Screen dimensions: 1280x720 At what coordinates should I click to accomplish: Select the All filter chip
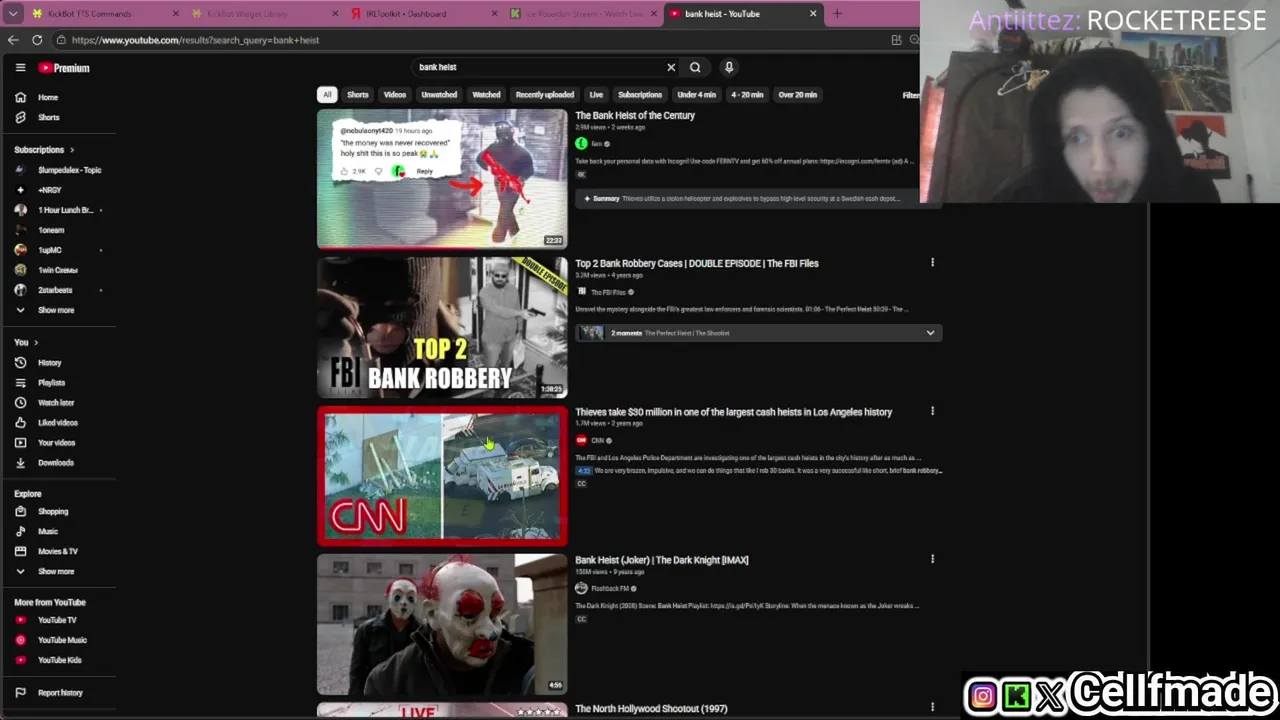[x=327, y=94]
